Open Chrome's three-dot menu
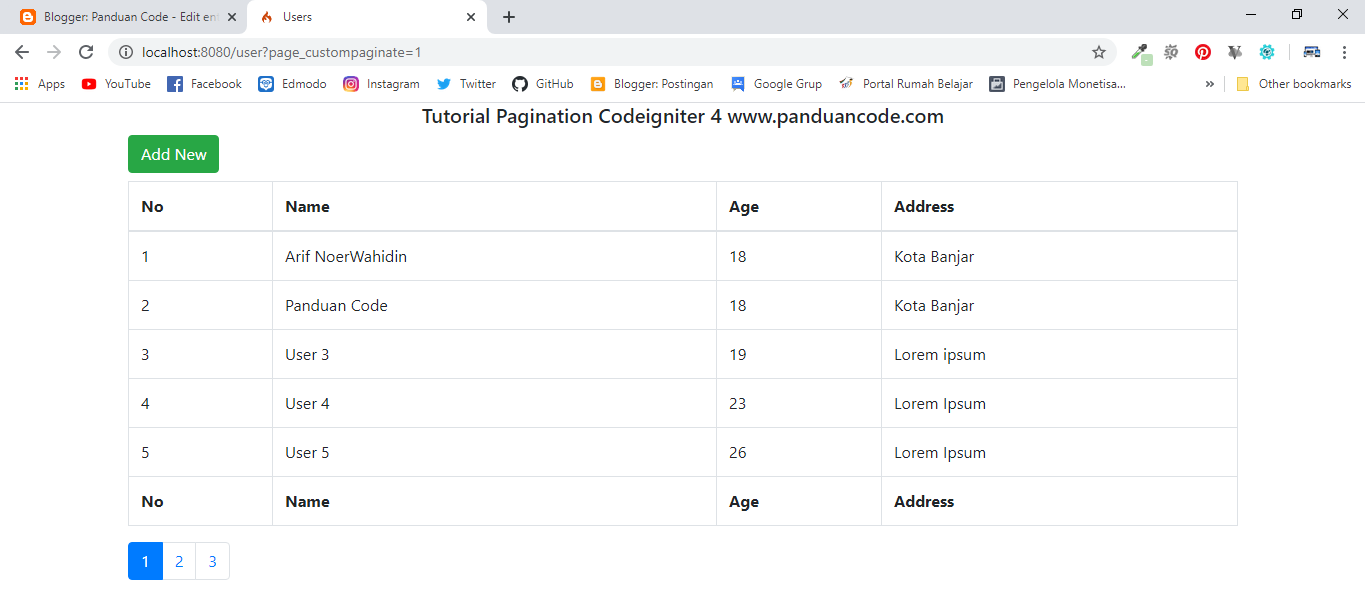This screenshot has height=596, width=1365. (1343, 51)
